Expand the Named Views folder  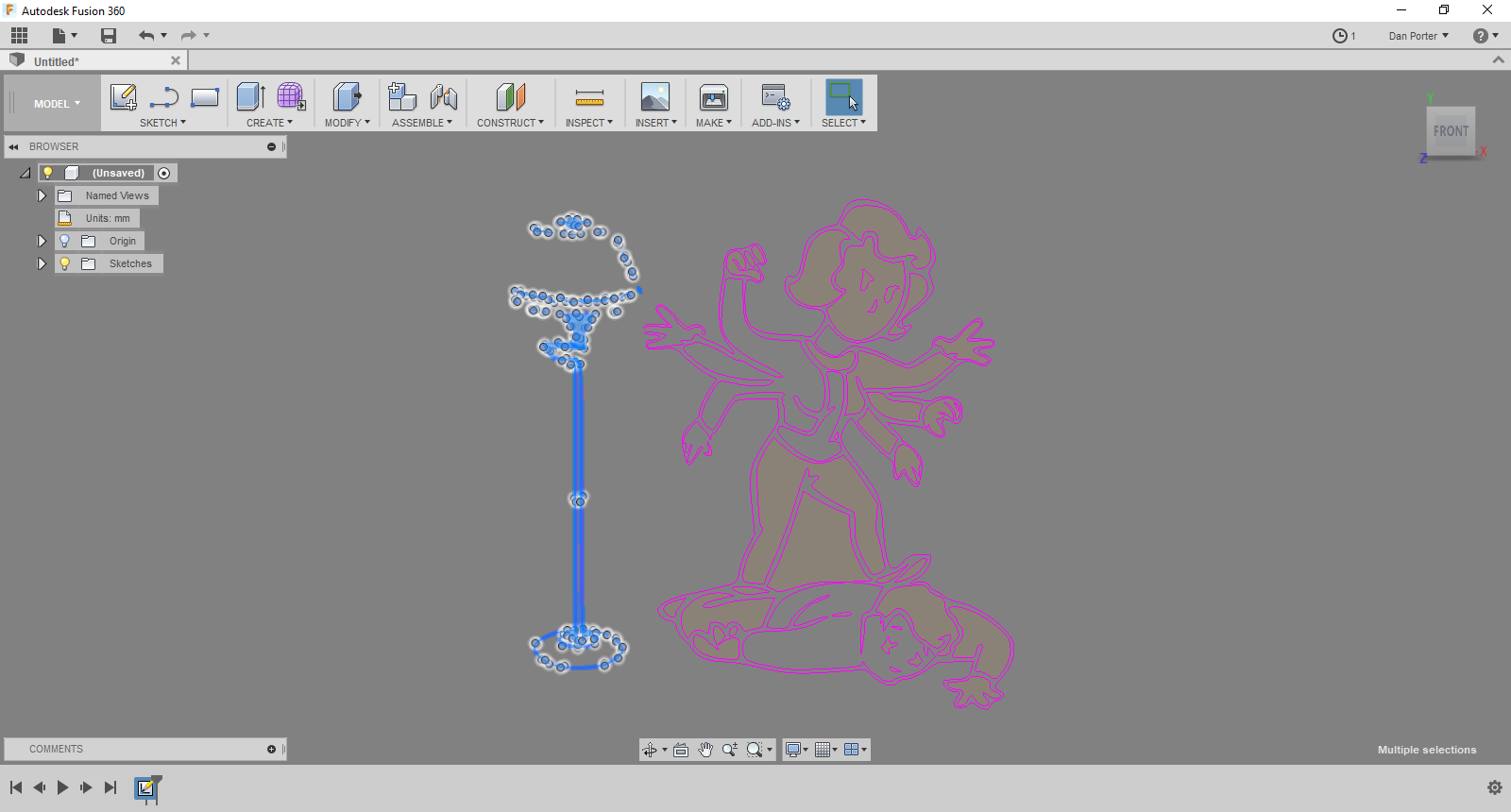coord(42,195)
